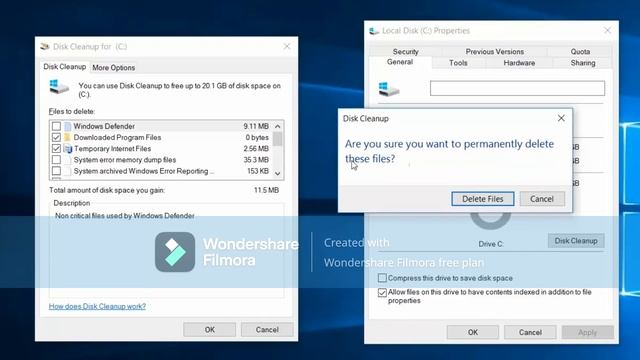Enable Compress this drive checkbox

click(382, 278)
